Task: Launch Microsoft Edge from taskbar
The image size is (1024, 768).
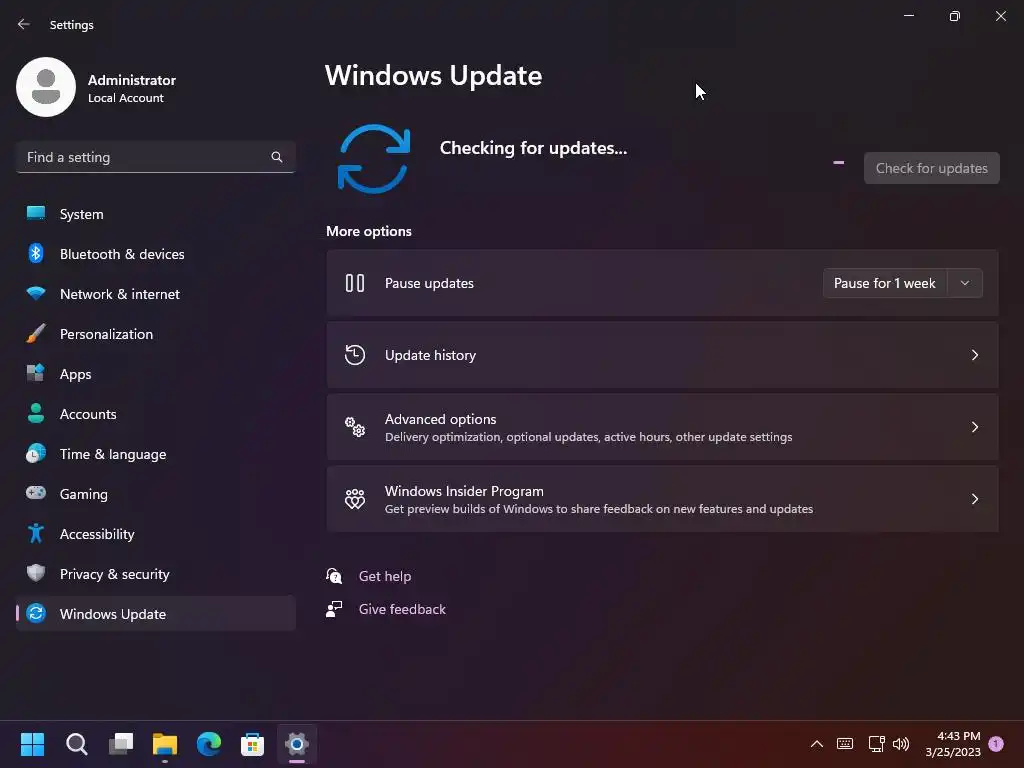Action: click(x=209, y=744)
